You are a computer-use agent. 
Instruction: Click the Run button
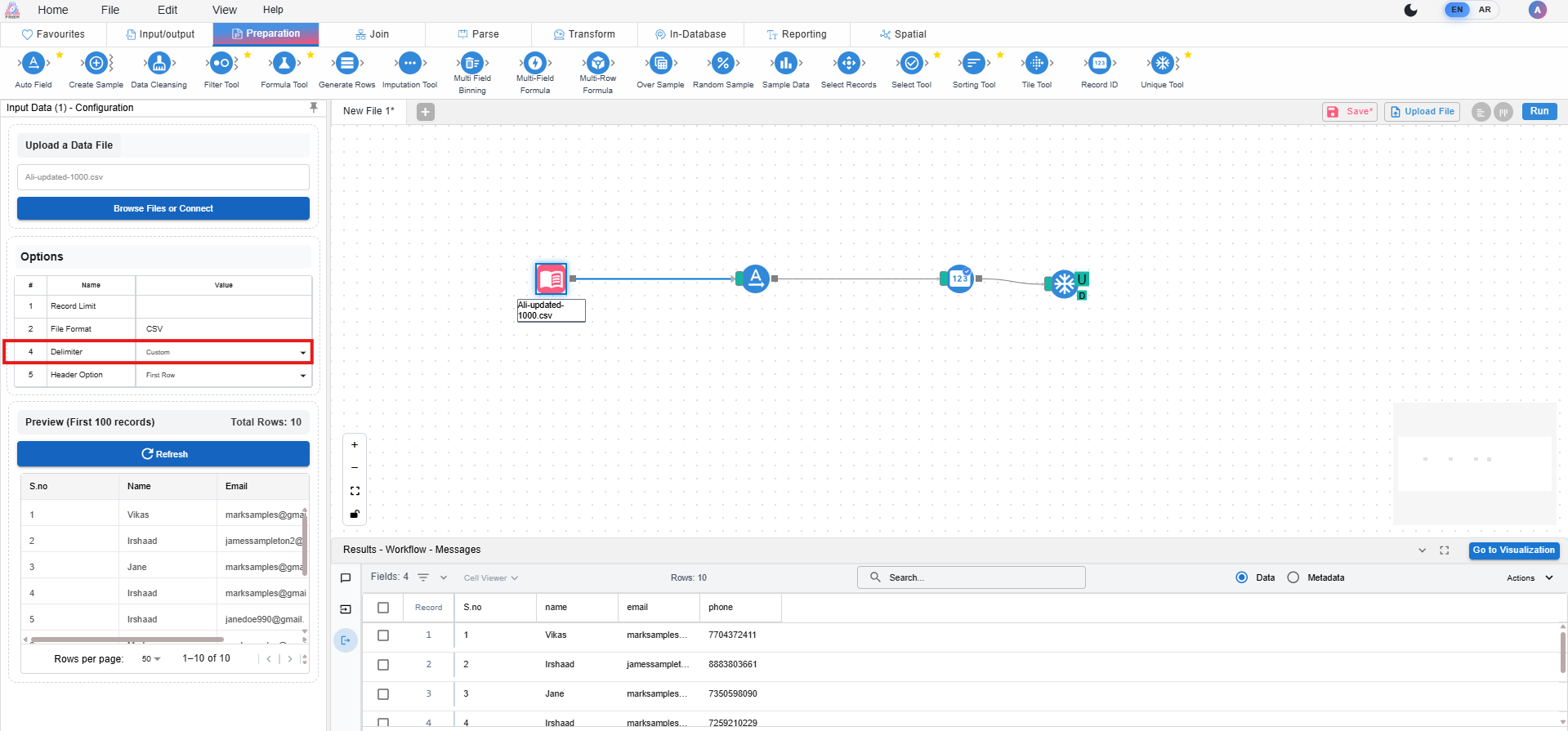click(1539, 112)
